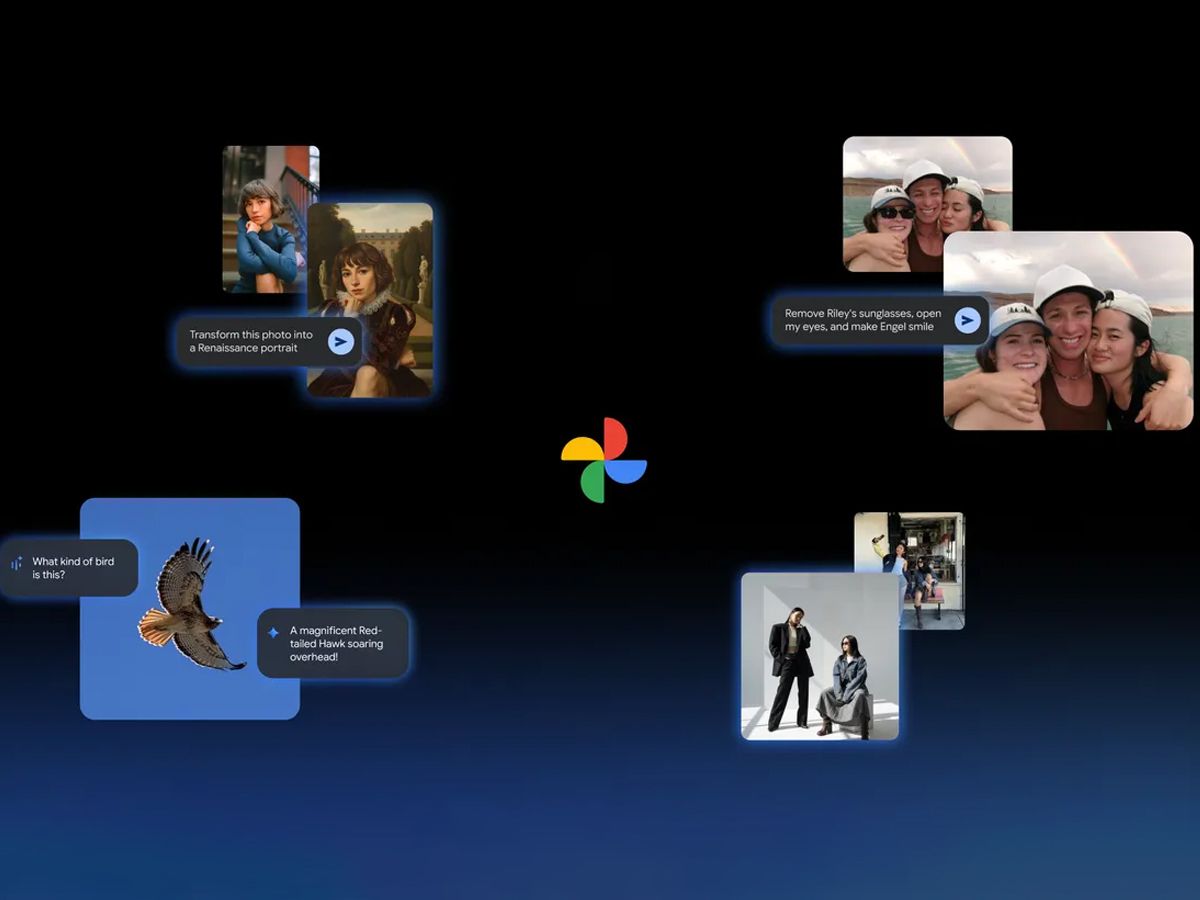Select the original selfie with sunglasses
Screen dimensions: 1200x900
point(925,200)
